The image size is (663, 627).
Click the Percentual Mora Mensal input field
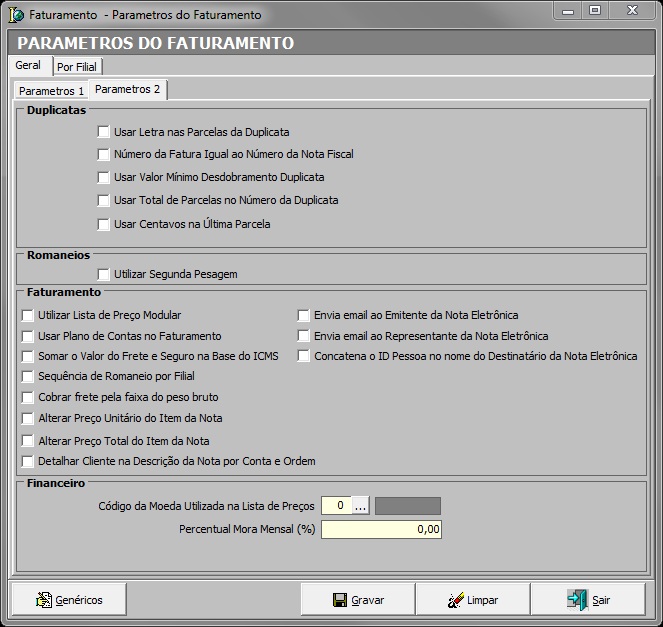381,529
